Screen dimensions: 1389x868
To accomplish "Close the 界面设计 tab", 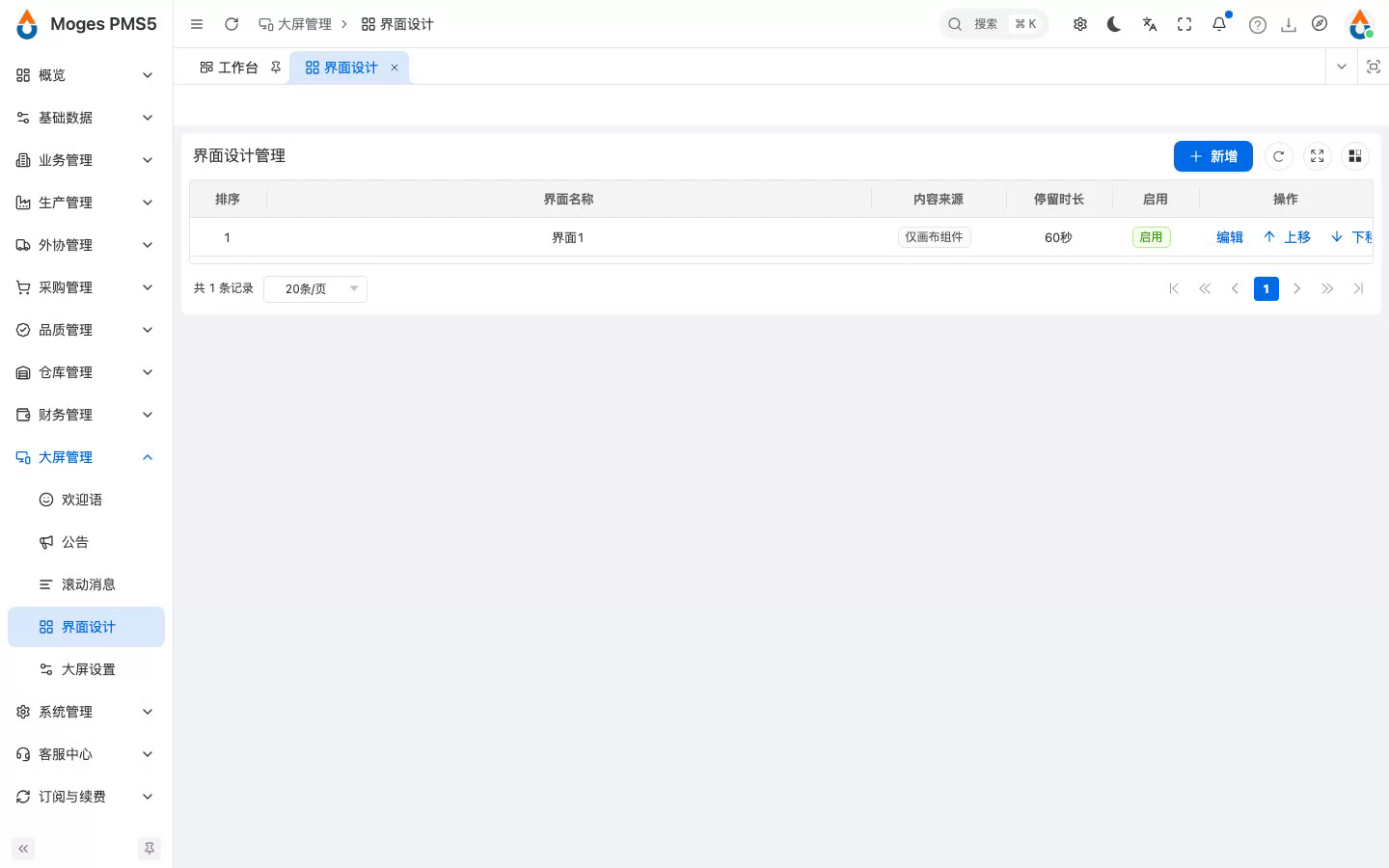I will pyautogui.click(x=395, y=68).
